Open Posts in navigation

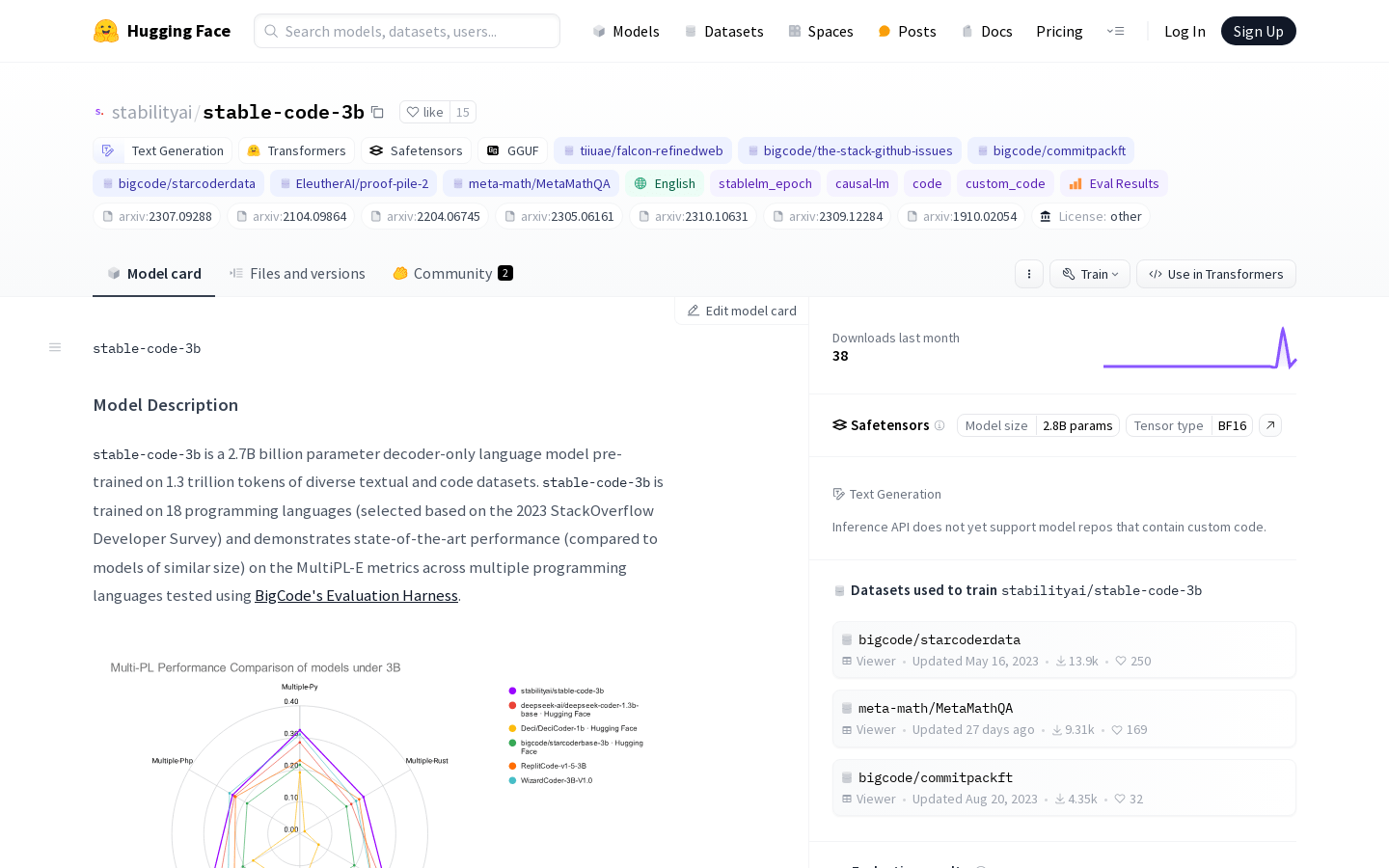click(907, 31)
